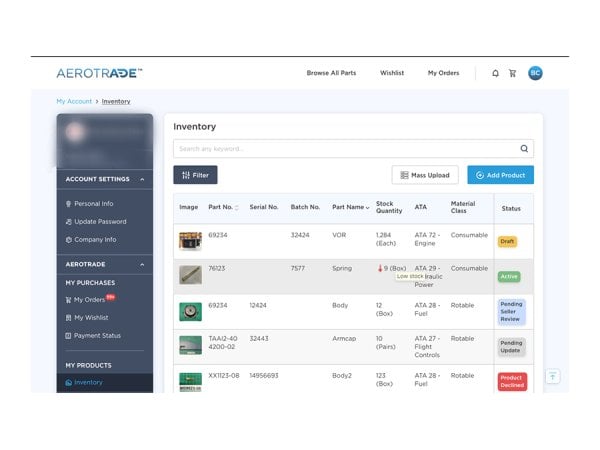Click the scroll-to-top arrow icon
600x450 pixels.
coord(552,376)
